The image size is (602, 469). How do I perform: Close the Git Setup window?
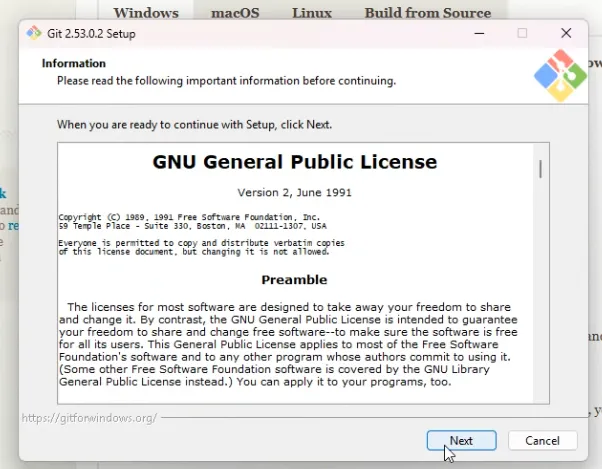pyautogui.click(x=566, y=33)
